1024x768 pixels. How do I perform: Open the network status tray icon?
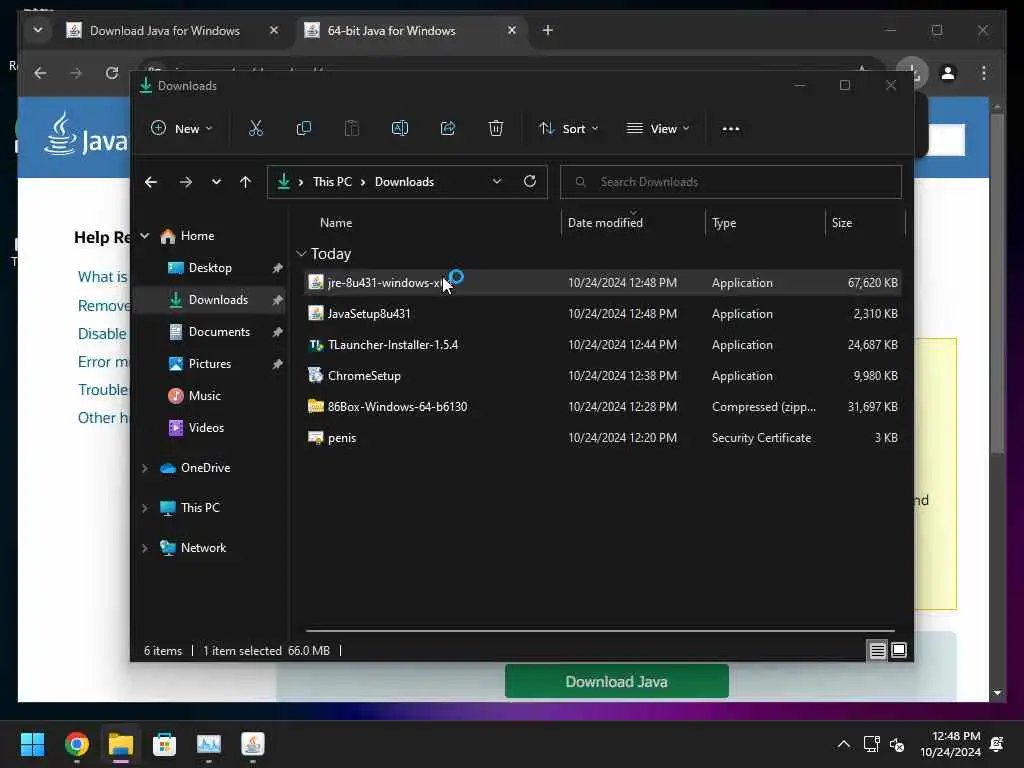(x=871, y=744)
